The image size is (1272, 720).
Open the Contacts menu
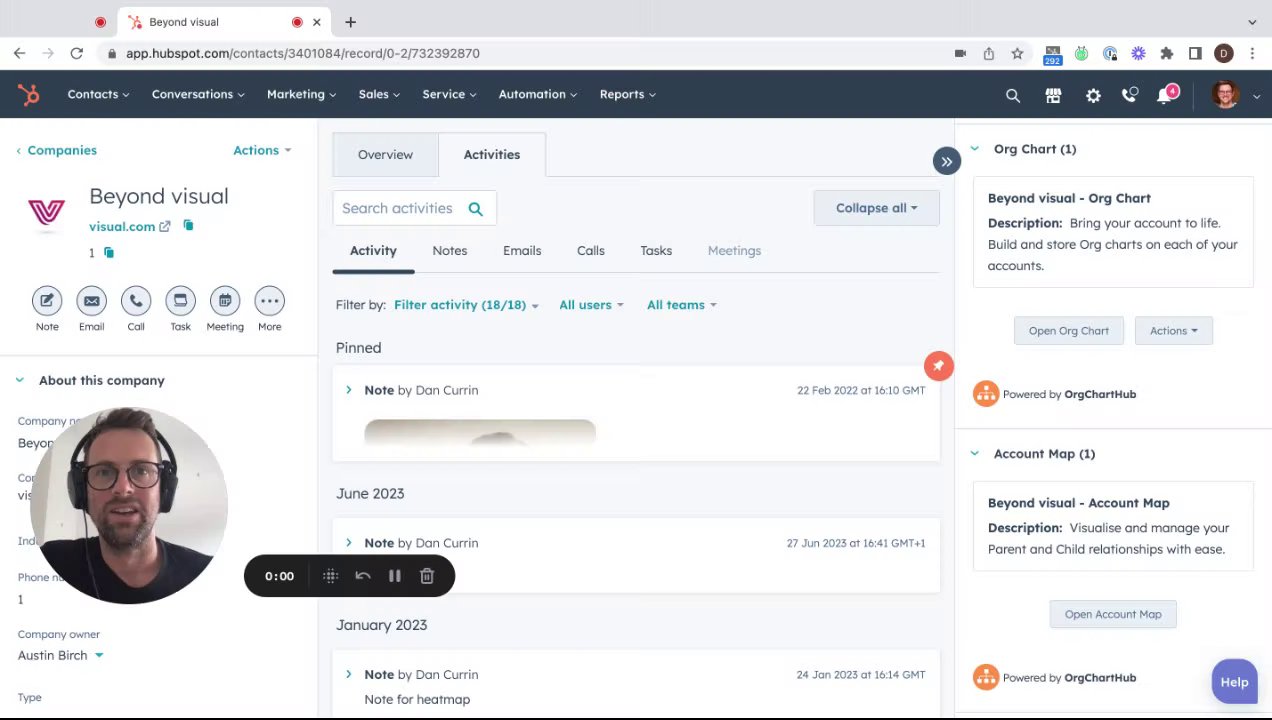(x=98, y=94)
